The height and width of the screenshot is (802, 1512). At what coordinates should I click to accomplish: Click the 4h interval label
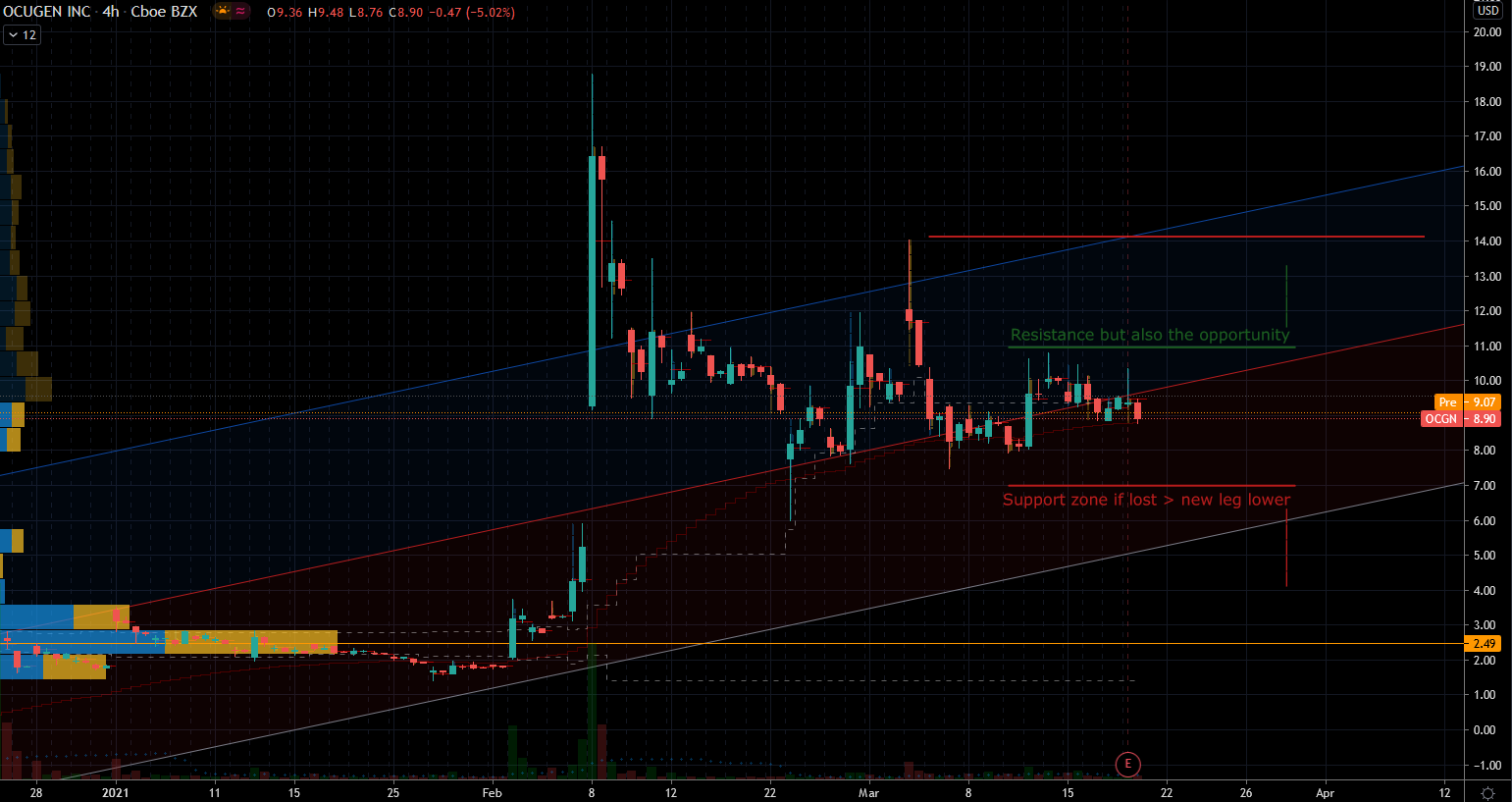tap(111, 12)
